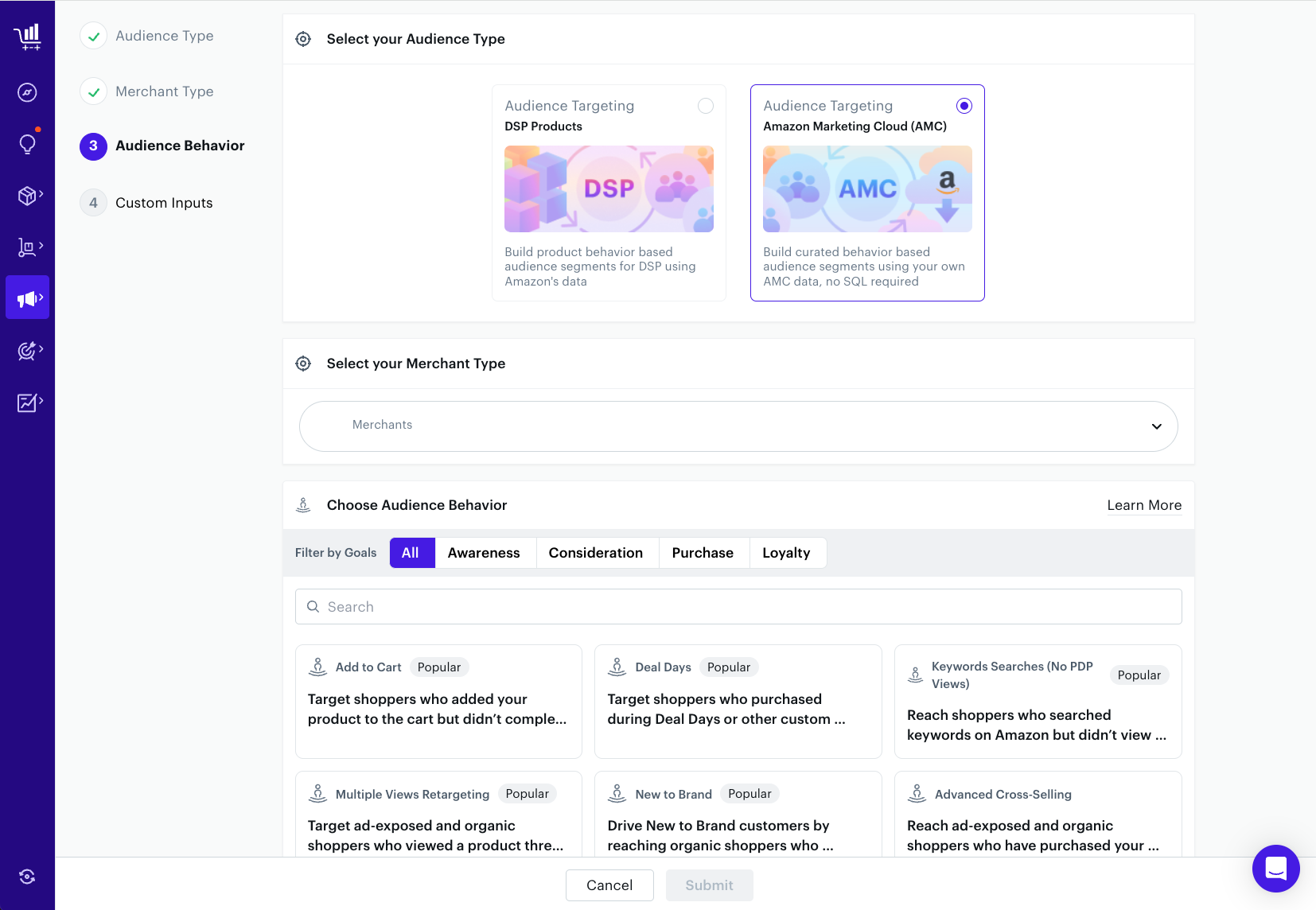Screen dimensions: 1316x910
Task: Click the target icon beside Select your Audience Type
Action: 303,39
